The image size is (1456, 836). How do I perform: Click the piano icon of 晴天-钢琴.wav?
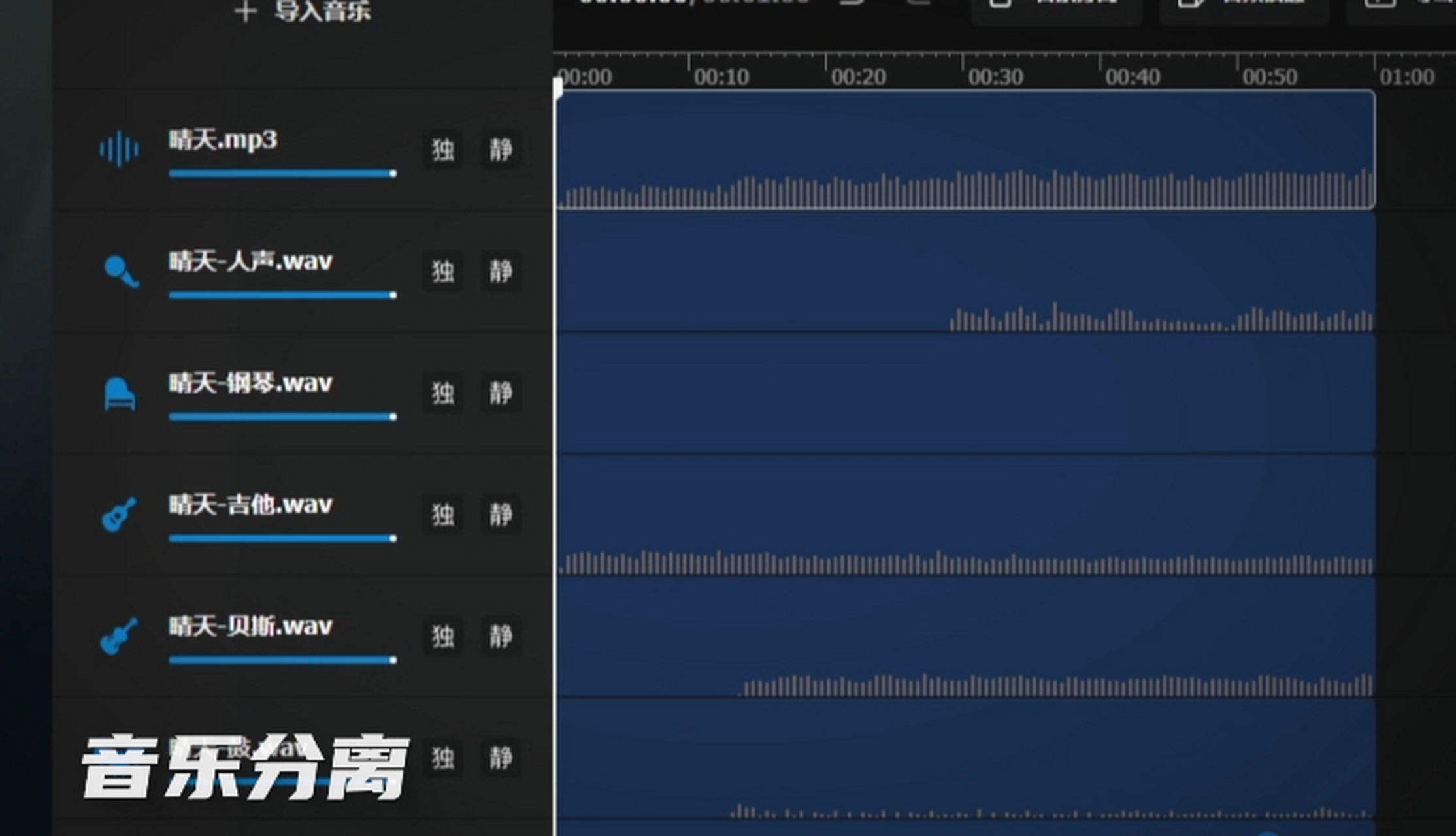pos(120,393)
